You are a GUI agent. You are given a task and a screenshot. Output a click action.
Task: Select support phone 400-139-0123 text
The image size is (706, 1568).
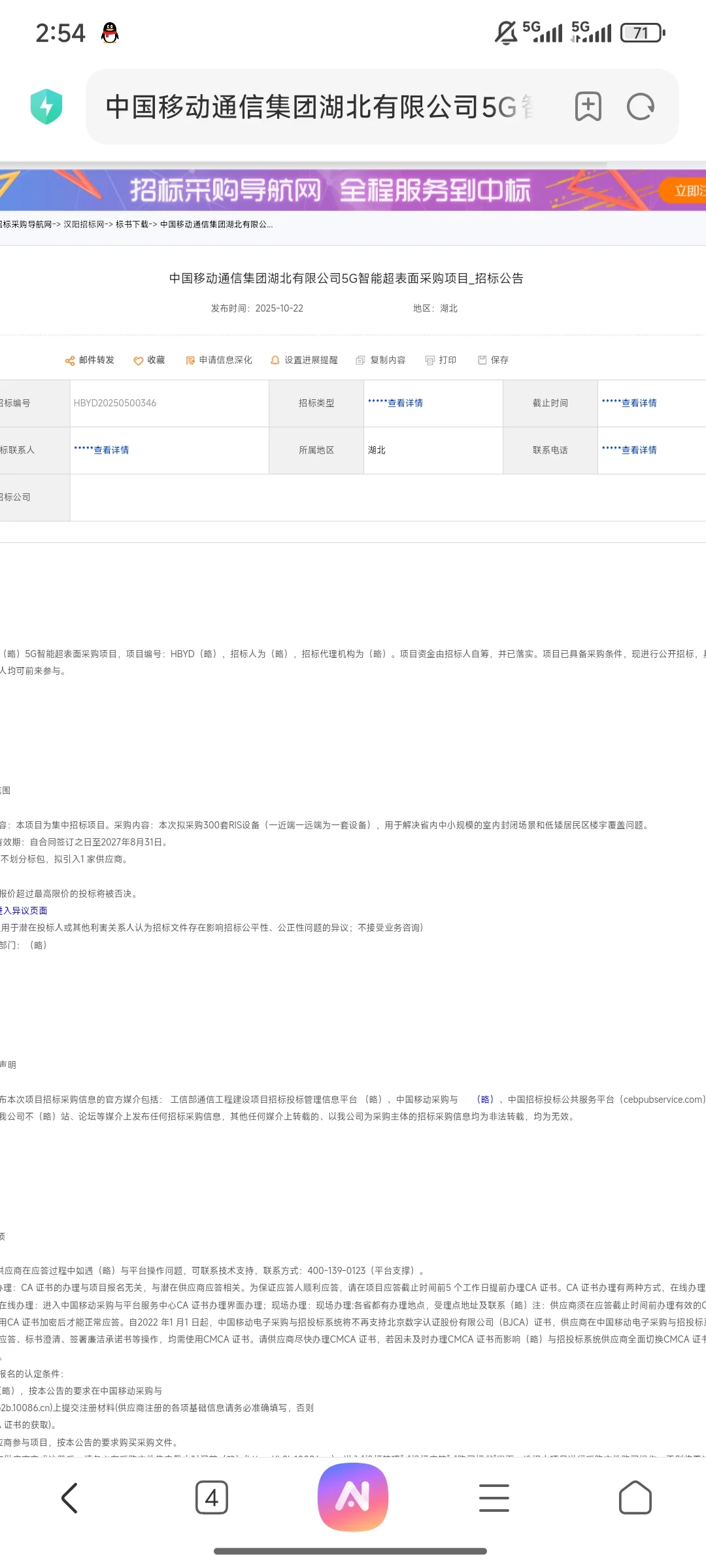tap(337, 1271)
